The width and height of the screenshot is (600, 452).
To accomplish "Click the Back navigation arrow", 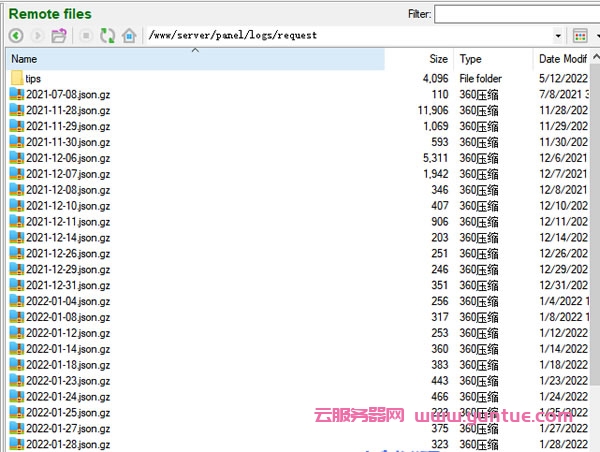I will [x=16, y=36].
